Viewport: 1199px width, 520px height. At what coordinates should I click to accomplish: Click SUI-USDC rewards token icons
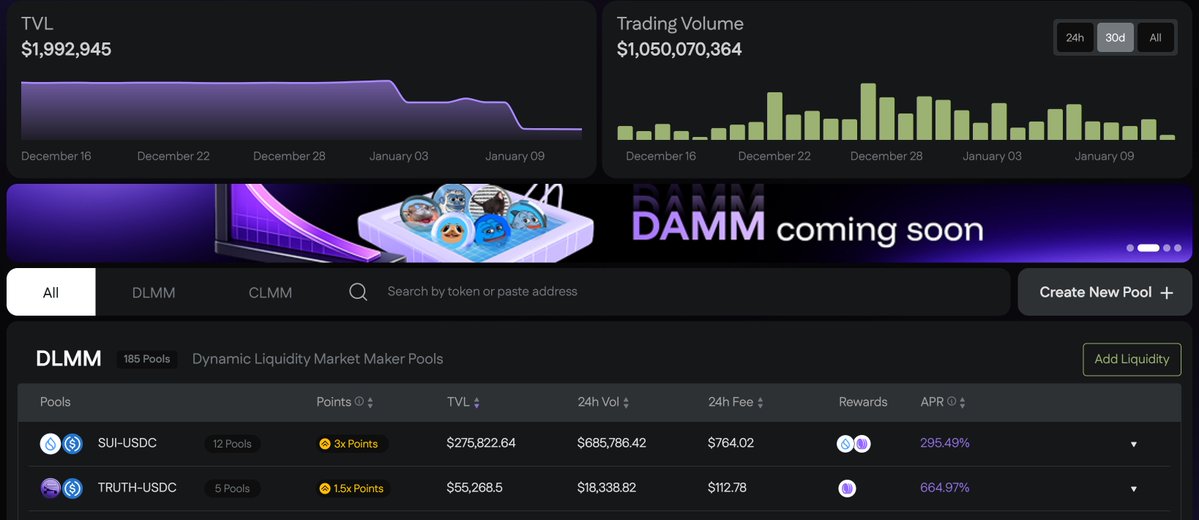(x=853, y=444)
